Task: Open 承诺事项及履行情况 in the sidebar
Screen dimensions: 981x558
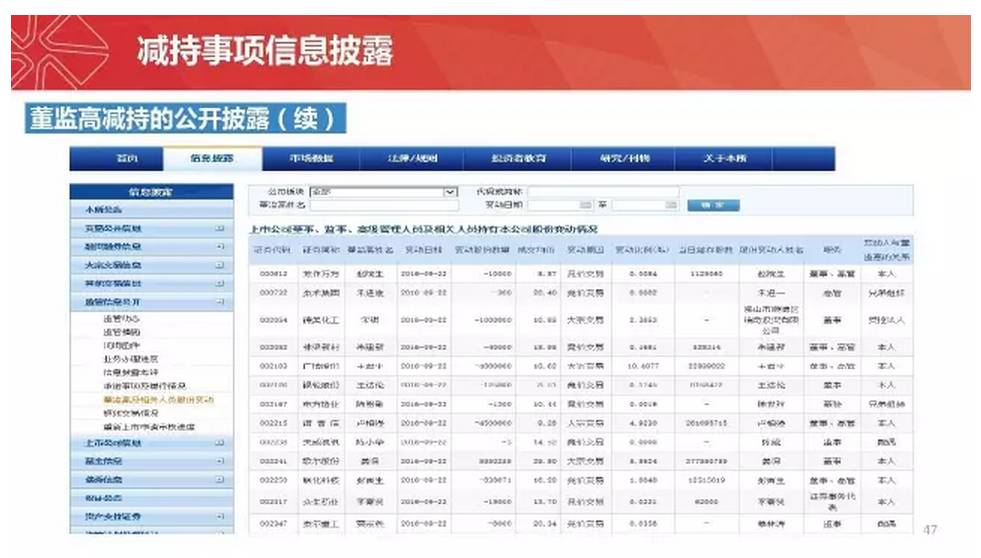Action: click(145, 386)
